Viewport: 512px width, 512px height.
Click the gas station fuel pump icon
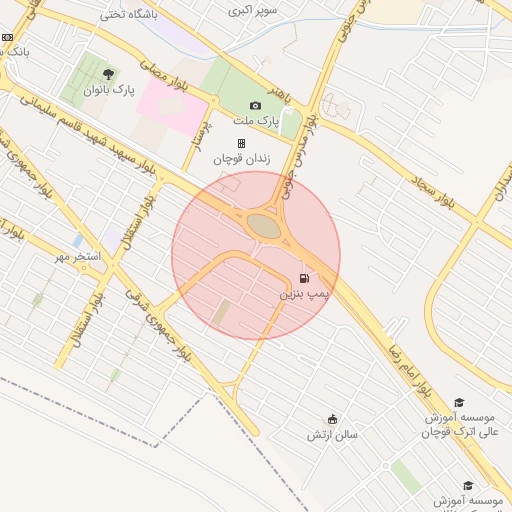(304, 278)
